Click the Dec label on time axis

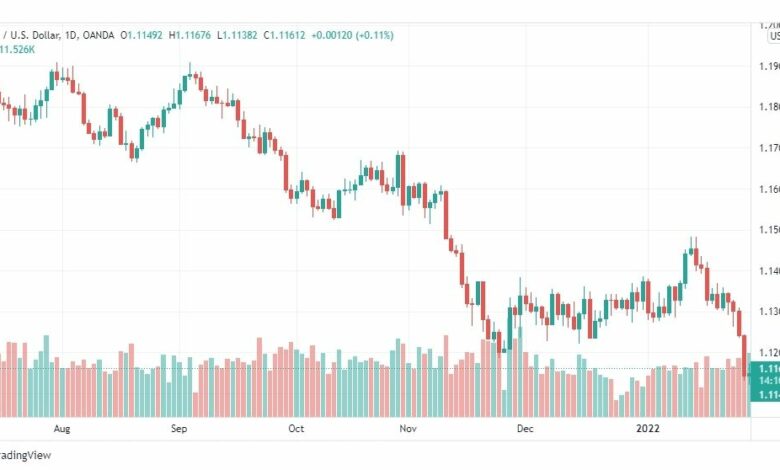click(525, 429)
